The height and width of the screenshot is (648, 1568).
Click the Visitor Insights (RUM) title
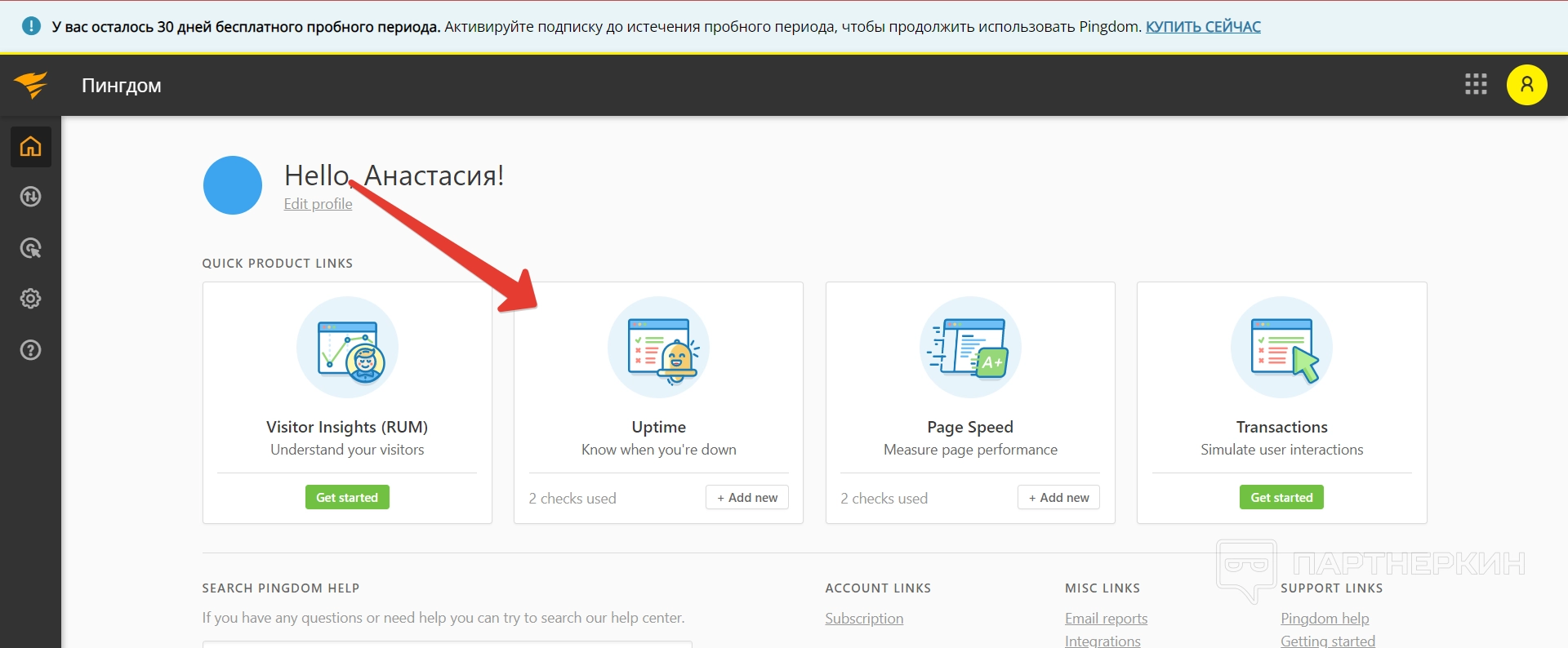[347, 427]
